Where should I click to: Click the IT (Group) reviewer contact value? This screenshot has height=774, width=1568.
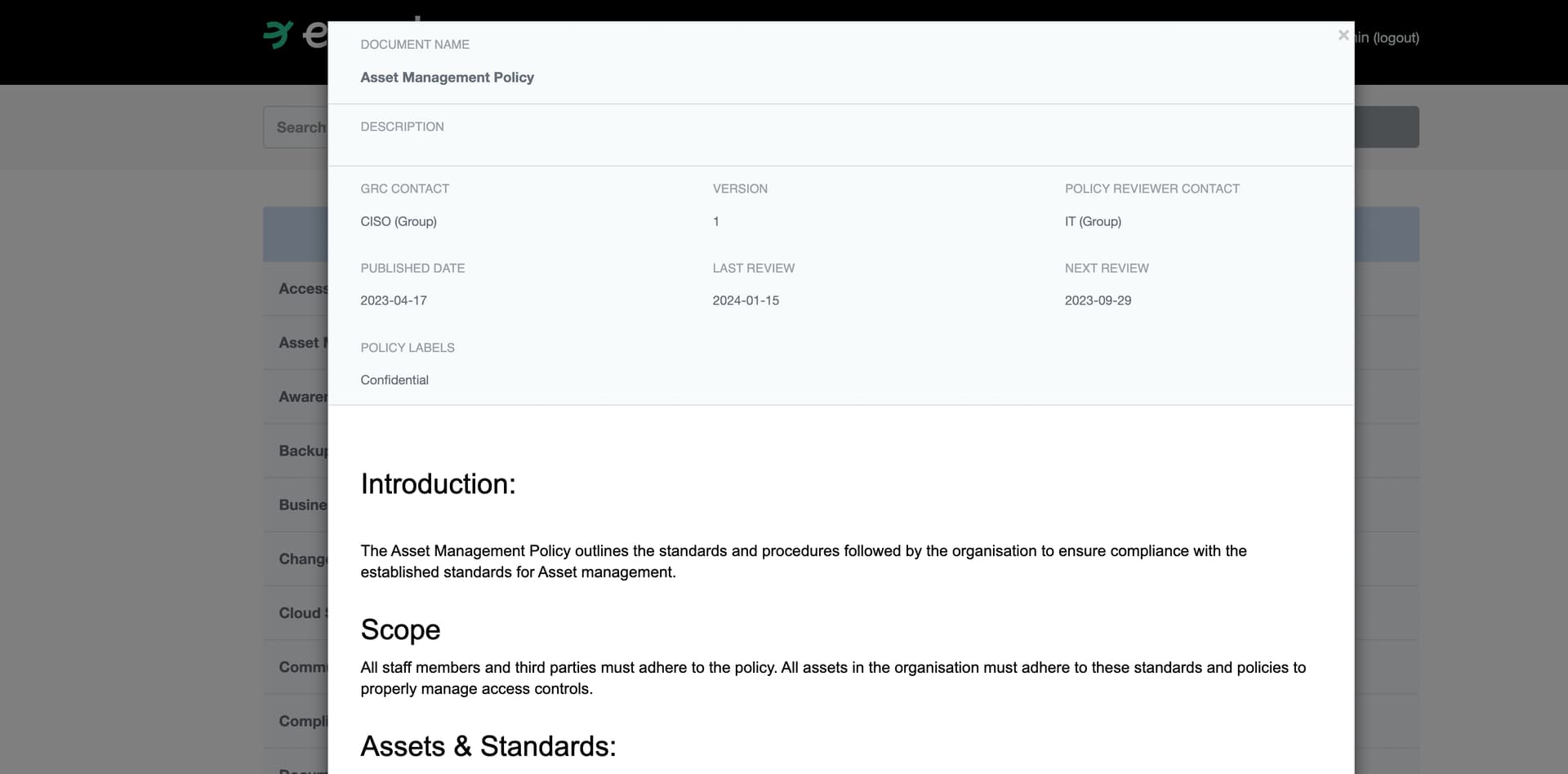pos(1093,221)
